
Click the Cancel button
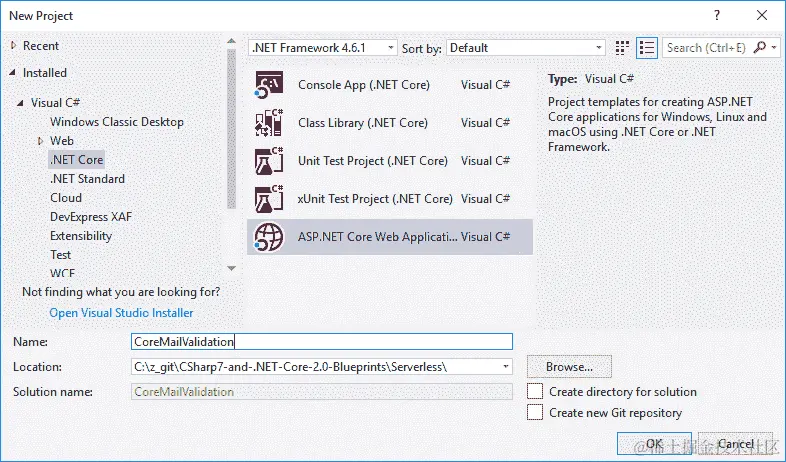(735, 443)
